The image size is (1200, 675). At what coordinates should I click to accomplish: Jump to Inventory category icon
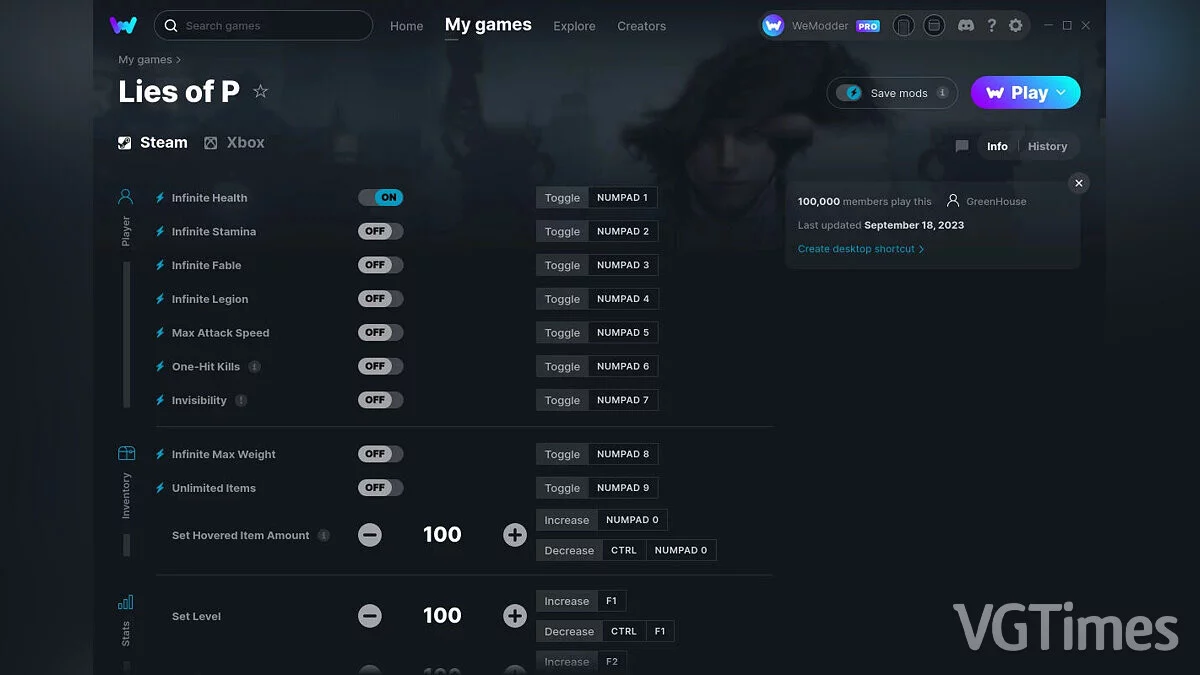pos(126,454)
